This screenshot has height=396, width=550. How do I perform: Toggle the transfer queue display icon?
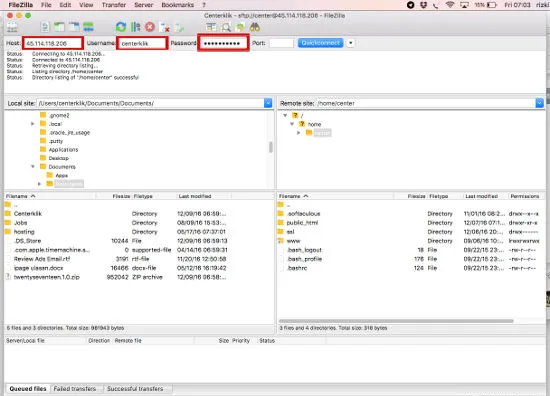(88, 27)
